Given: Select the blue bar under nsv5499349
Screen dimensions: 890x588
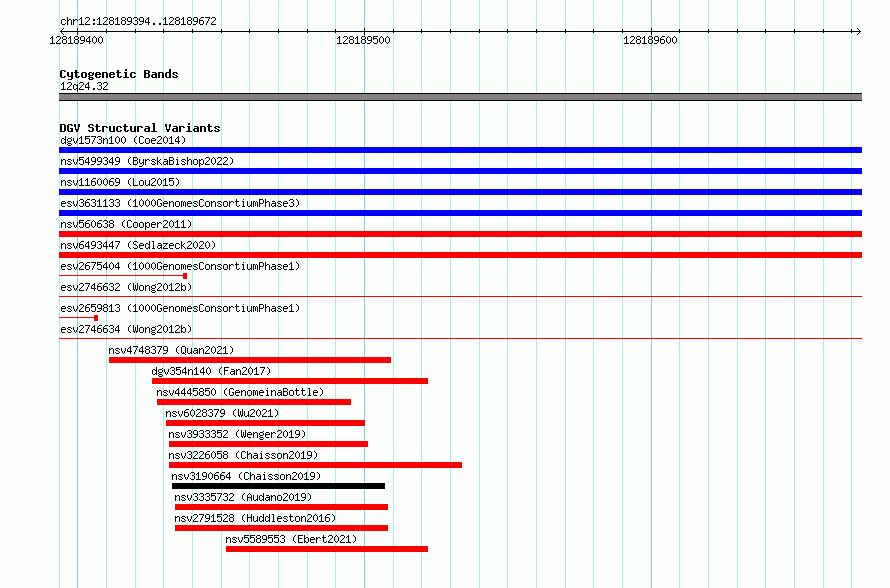Looking at the screenshot, I should [460, 171].
